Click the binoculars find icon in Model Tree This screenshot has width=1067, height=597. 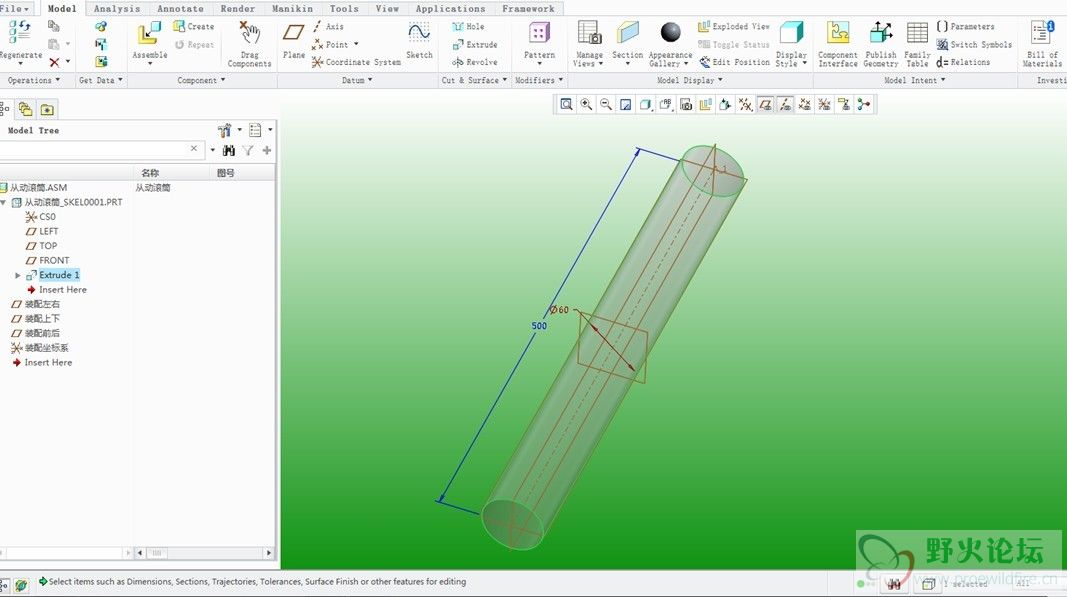pyautogui.click(x=229, y=150)
